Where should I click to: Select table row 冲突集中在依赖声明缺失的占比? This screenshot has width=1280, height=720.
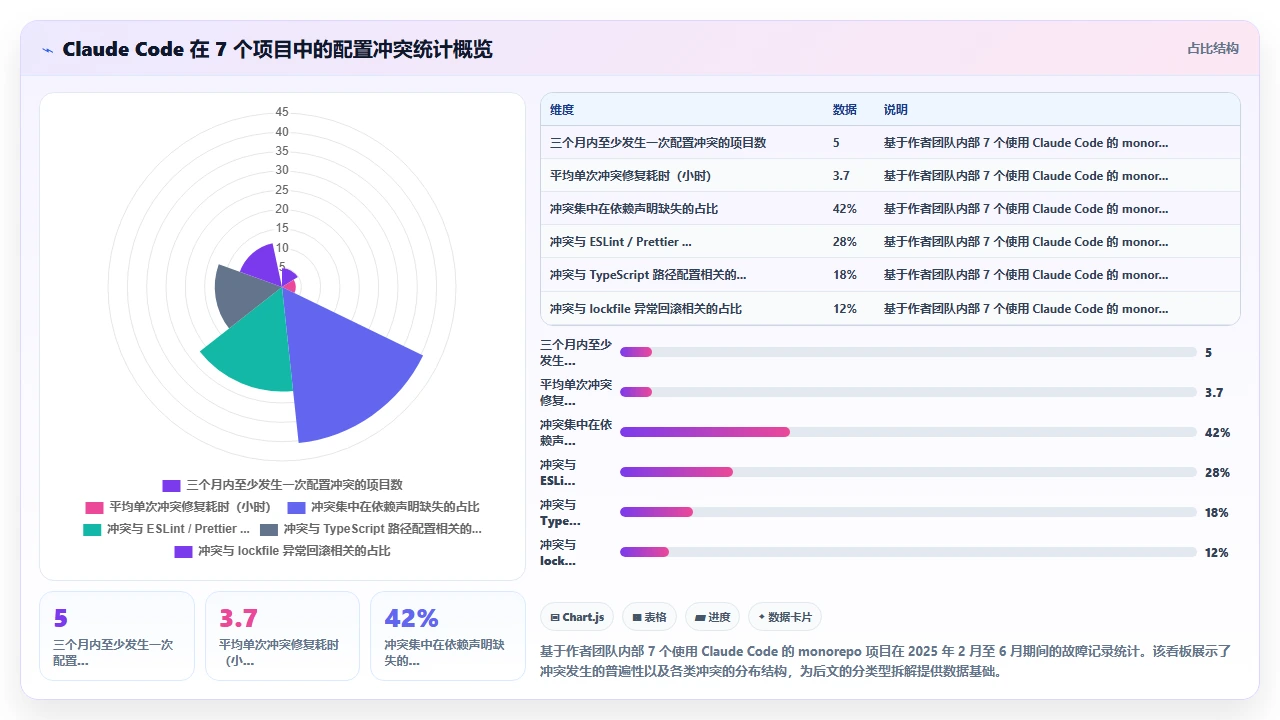point(890,209)
